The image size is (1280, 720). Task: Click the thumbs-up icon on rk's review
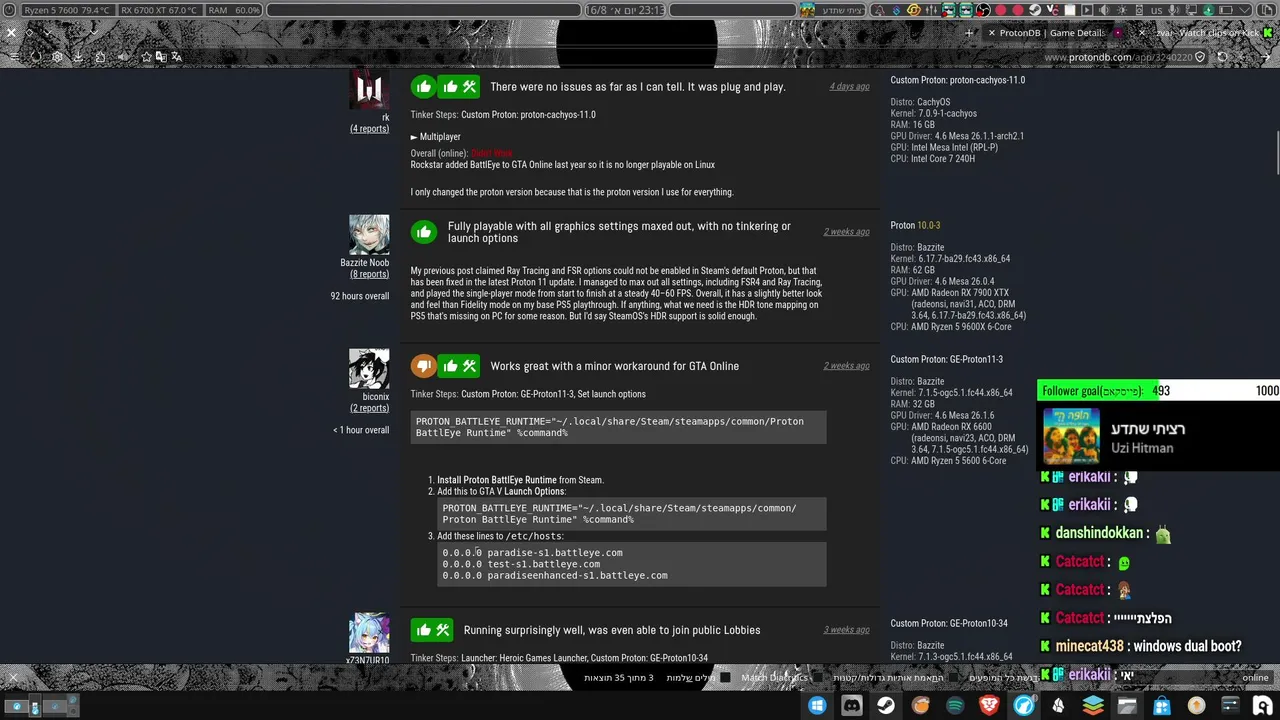[424, 87]
